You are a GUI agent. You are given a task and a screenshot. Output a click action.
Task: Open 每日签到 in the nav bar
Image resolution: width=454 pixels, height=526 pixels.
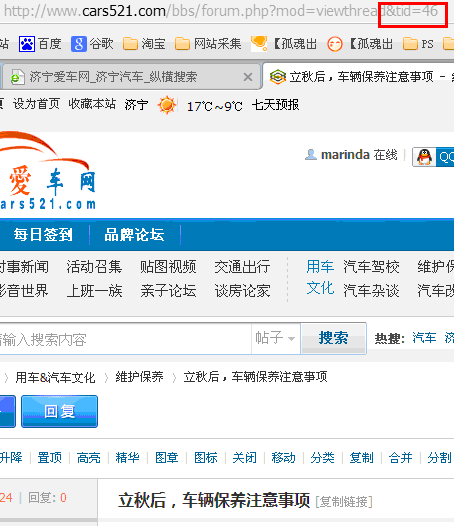click(43, 235)
